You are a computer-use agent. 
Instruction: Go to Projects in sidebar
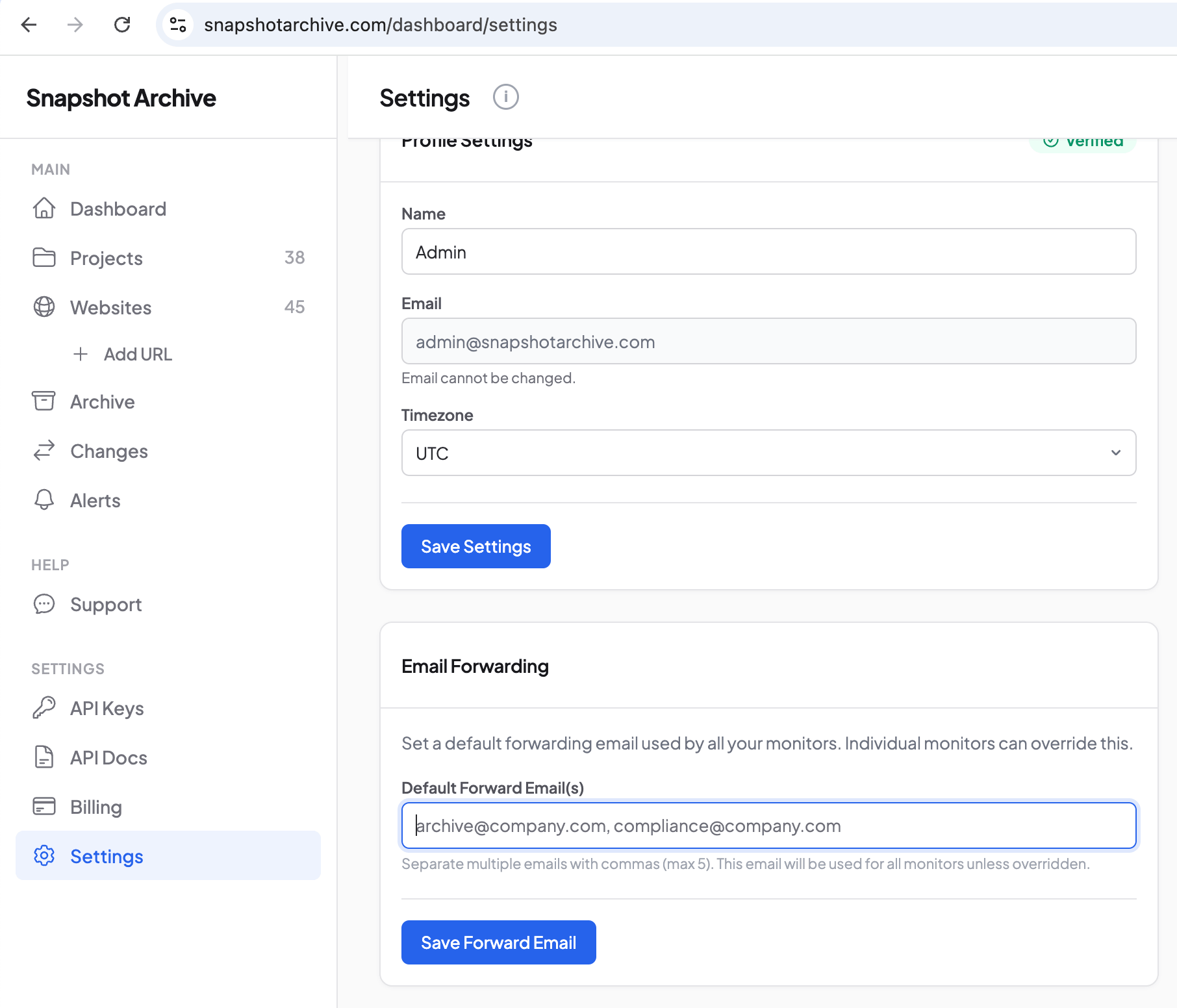pyautogui.click(x=168, y=258)
